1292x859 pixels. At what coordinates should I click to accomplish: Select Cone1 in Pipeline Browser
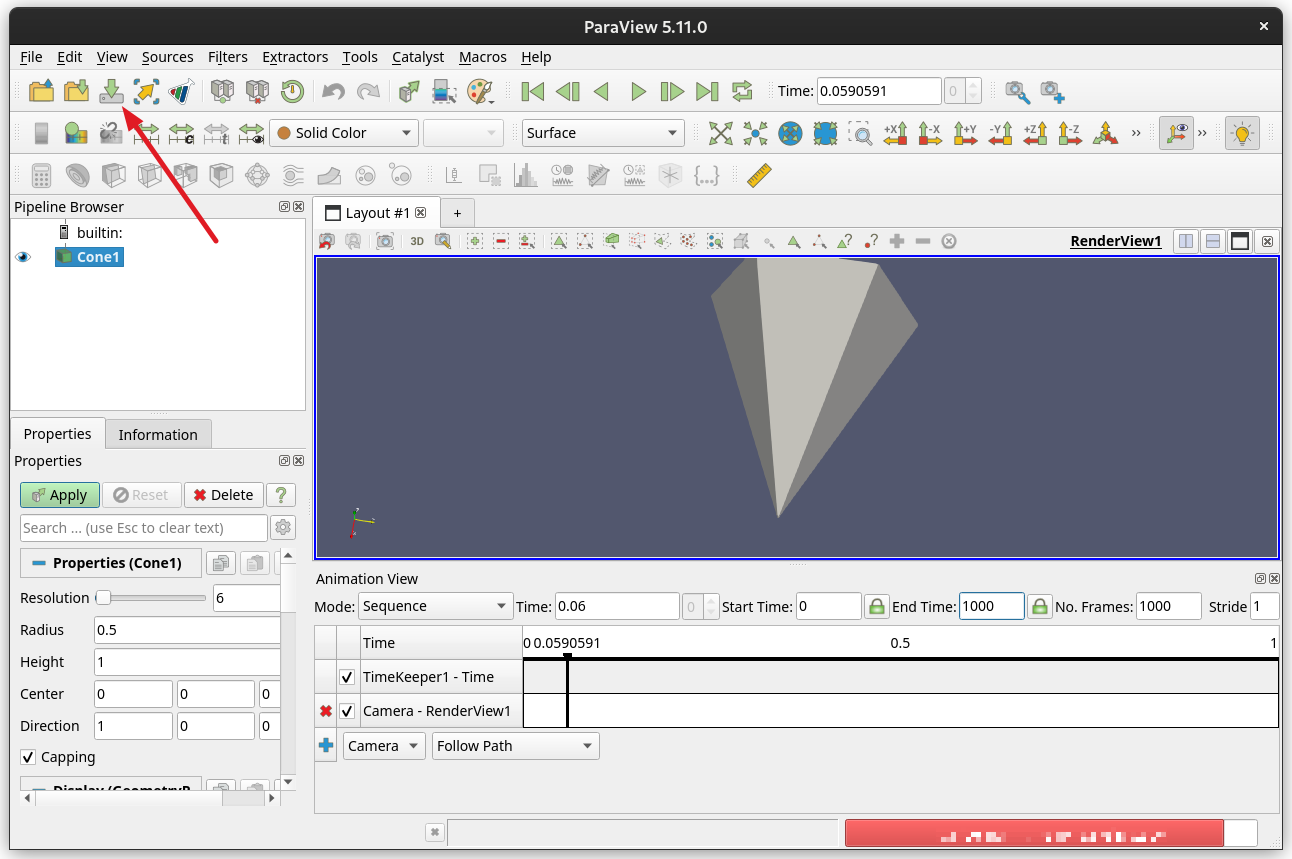pyautogui.click(x=89, y=257)
